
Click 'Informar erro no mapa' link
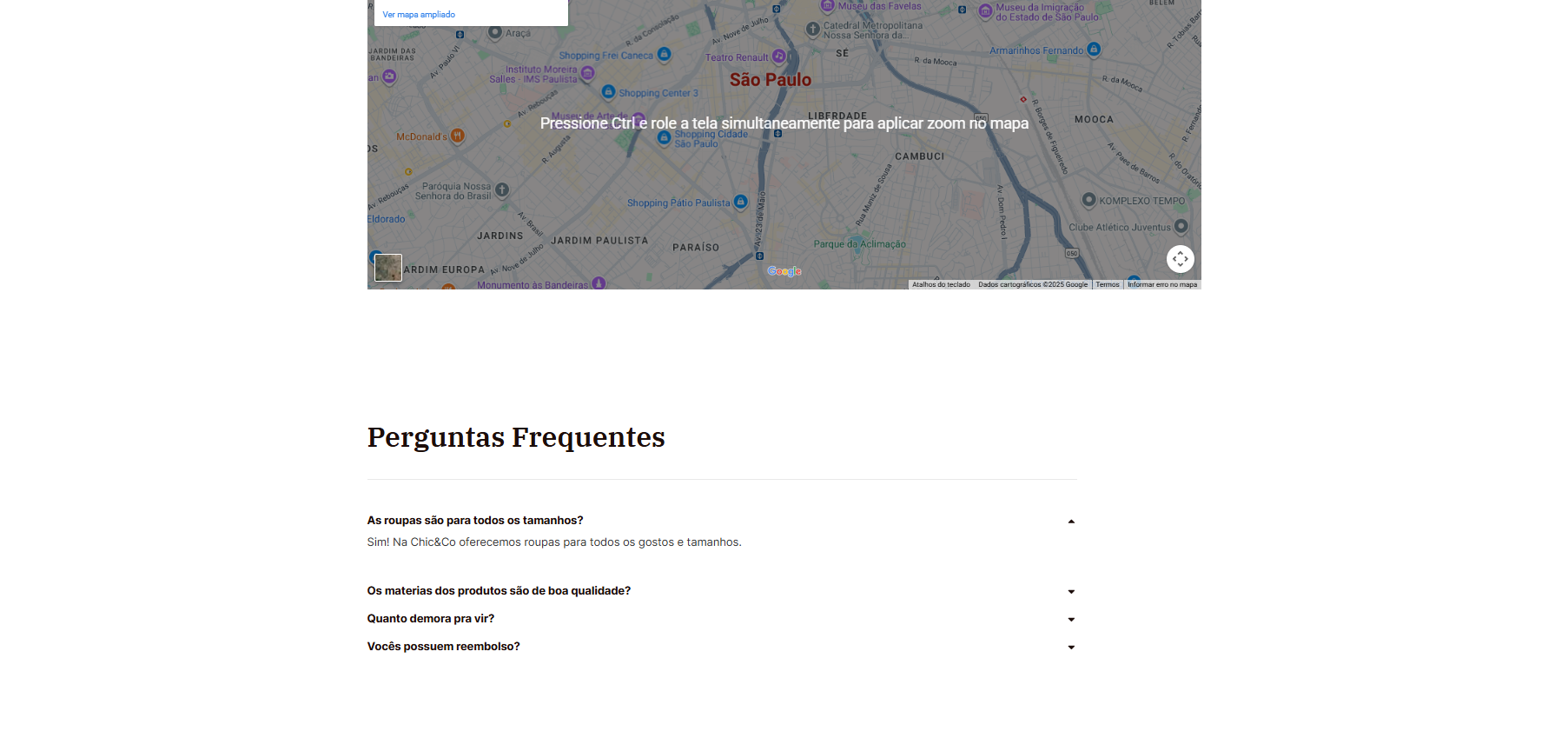click(1161, 284)
